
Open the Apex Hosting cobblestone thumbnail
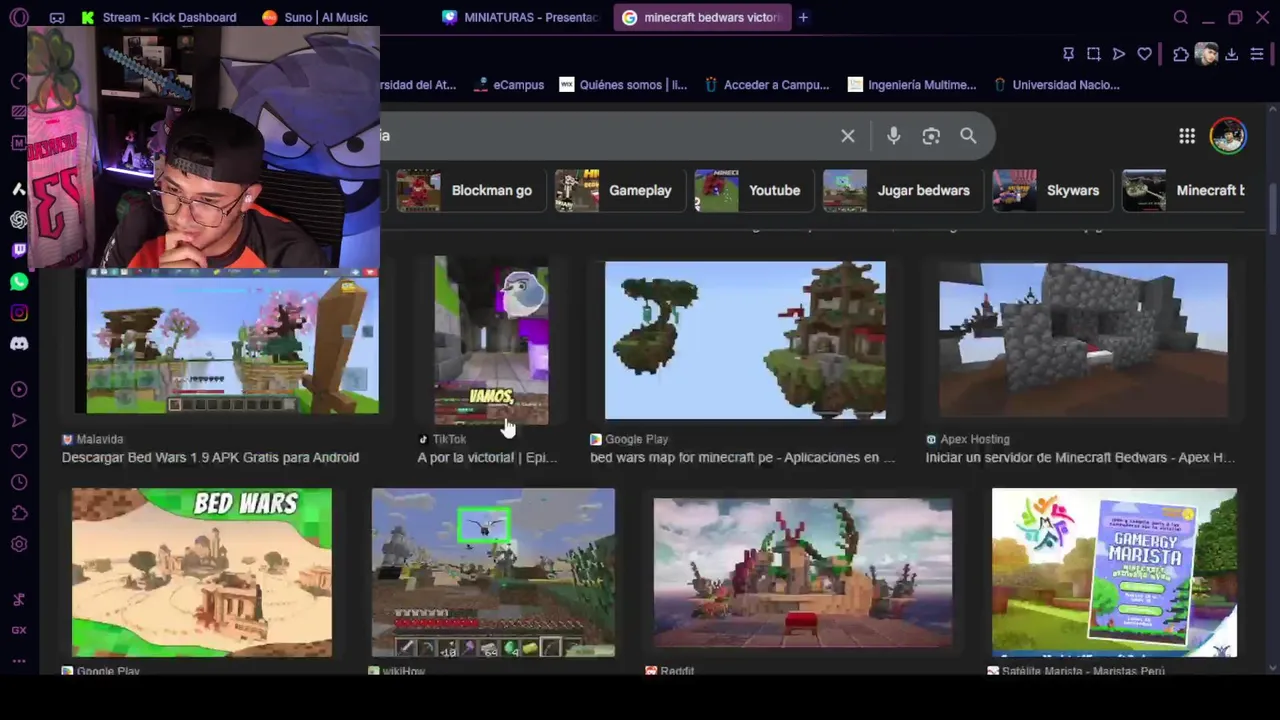pyautogui.click(x=1083, y=340)
